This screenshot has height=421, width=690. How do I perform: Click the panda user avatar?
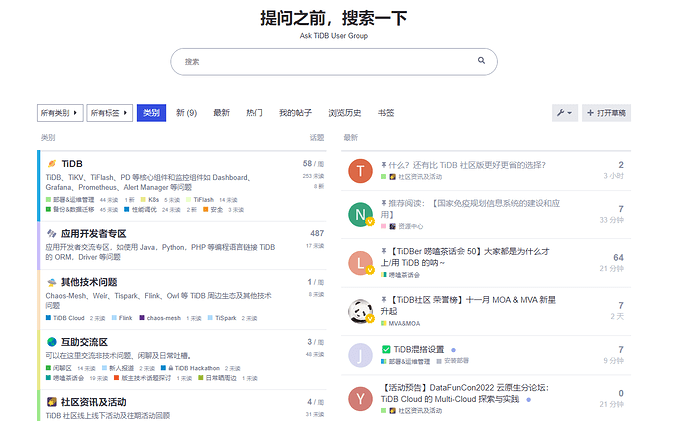click(x=360, y=311)
